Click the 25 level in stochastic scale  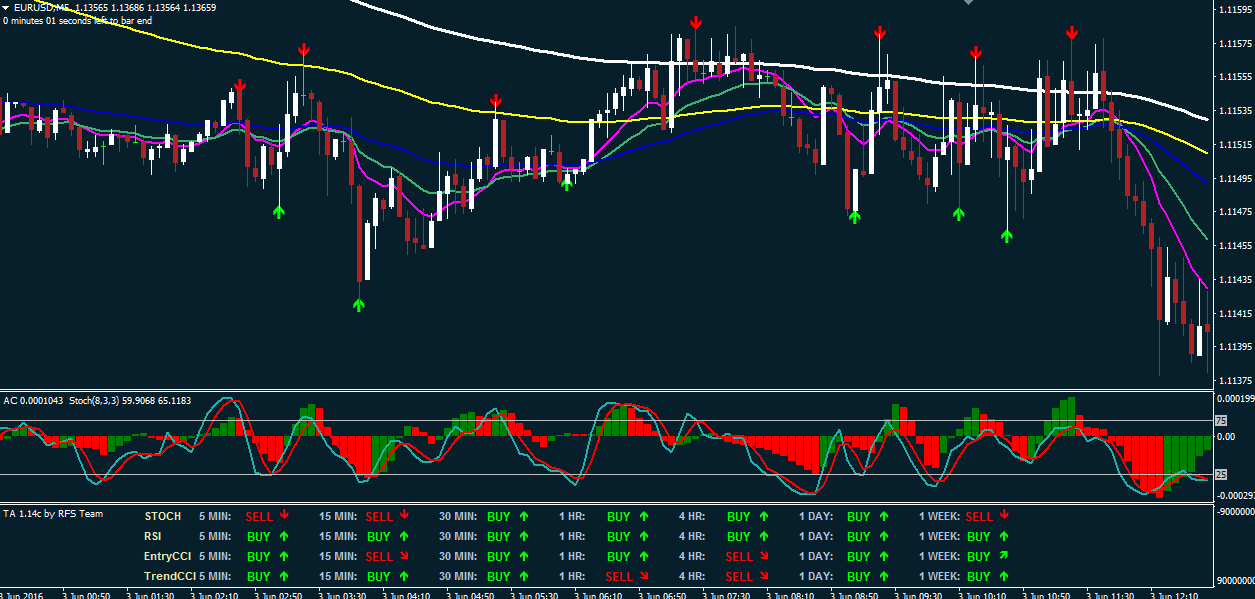tap(1220, 474)
